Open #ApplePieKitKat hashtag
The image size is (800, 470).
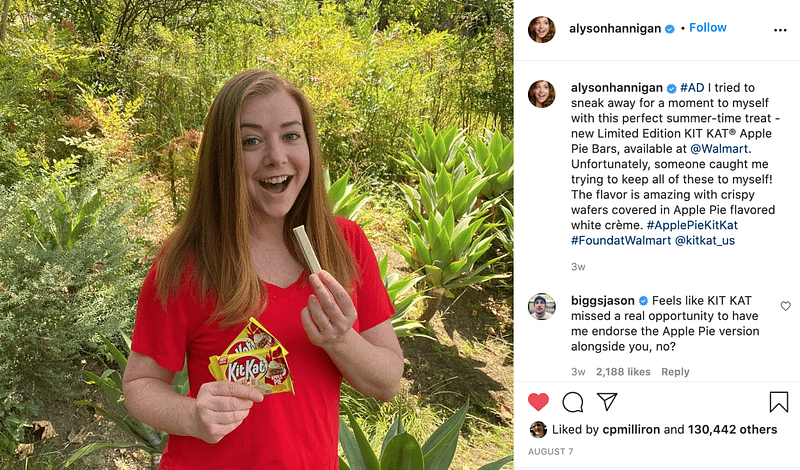[x=692, y=225]
